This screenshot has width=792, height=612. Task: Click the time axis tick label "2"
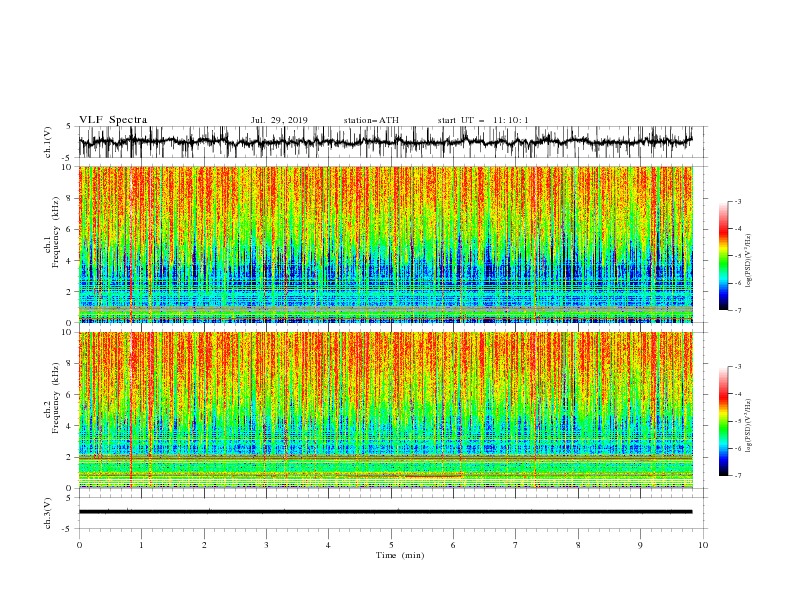204,545
